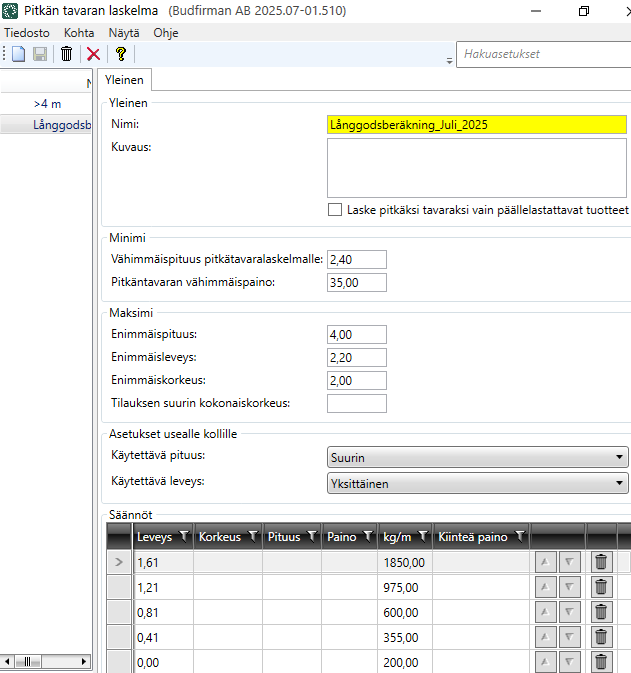This screenshot has height=673, width=631.
Task: Move the 975,00 kg/m rule row up
Action: [544, 587]
